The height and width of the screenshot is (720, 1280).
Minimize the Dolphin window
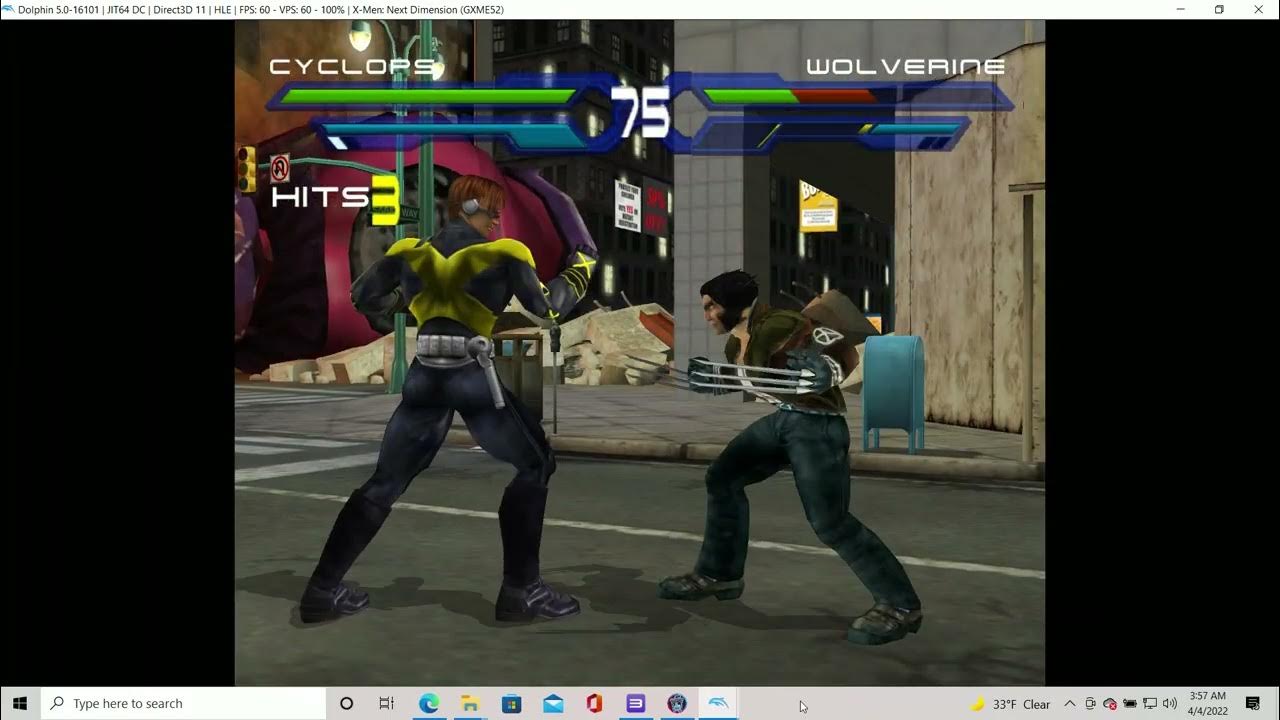point(1181,9)
